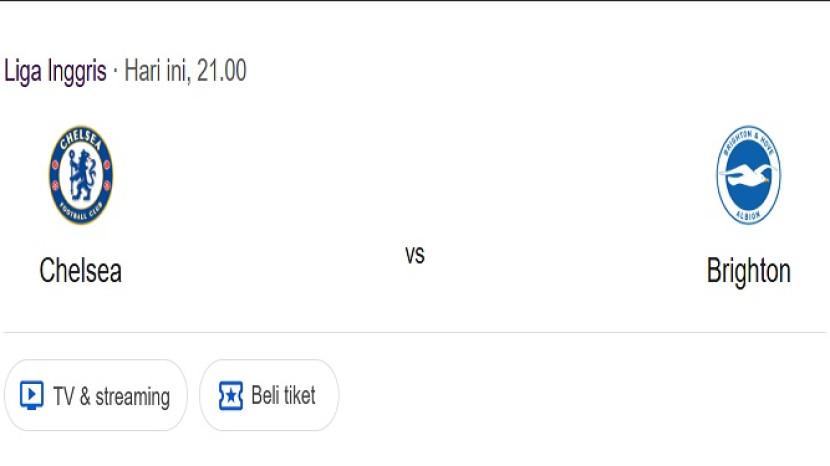Click the top border line of the card
This screenshot has width=830, height=466.
coord(415,1)
